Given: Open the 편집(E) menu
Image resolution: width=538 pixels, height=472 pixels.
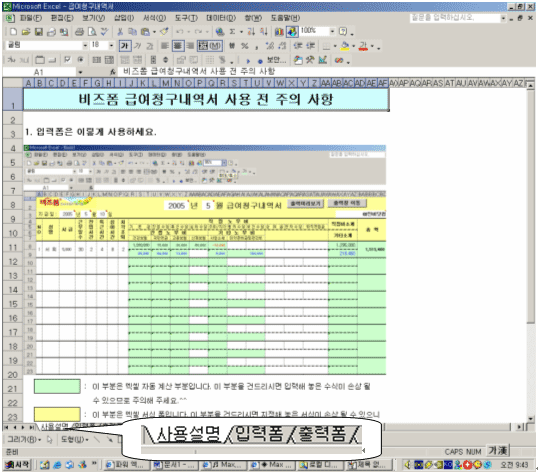Looking at the screenshot, I should [x=62, y=18].
